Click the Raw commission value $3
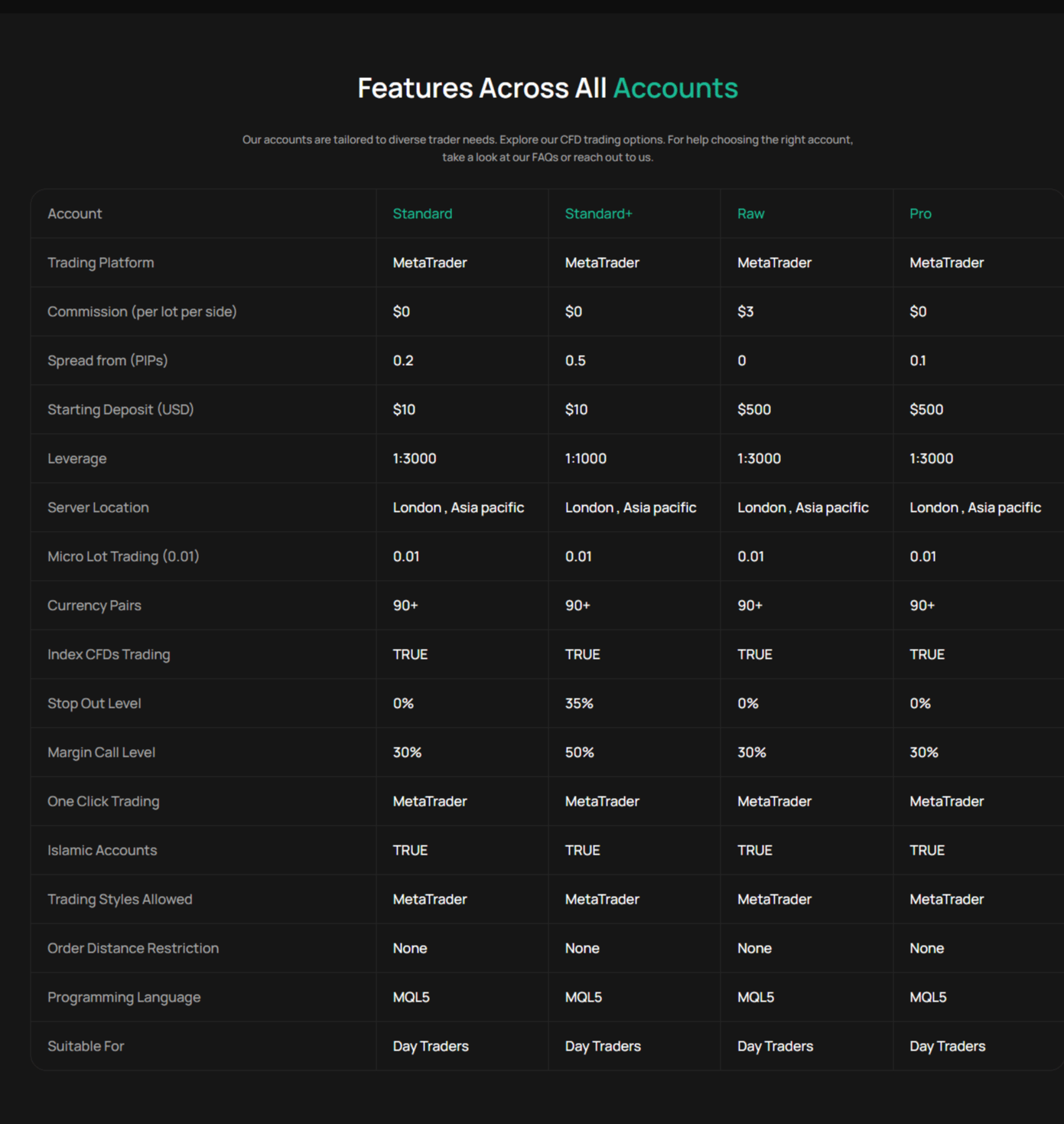The width and height of the screenshot is (1064, 1124). (x=745, y=311)
